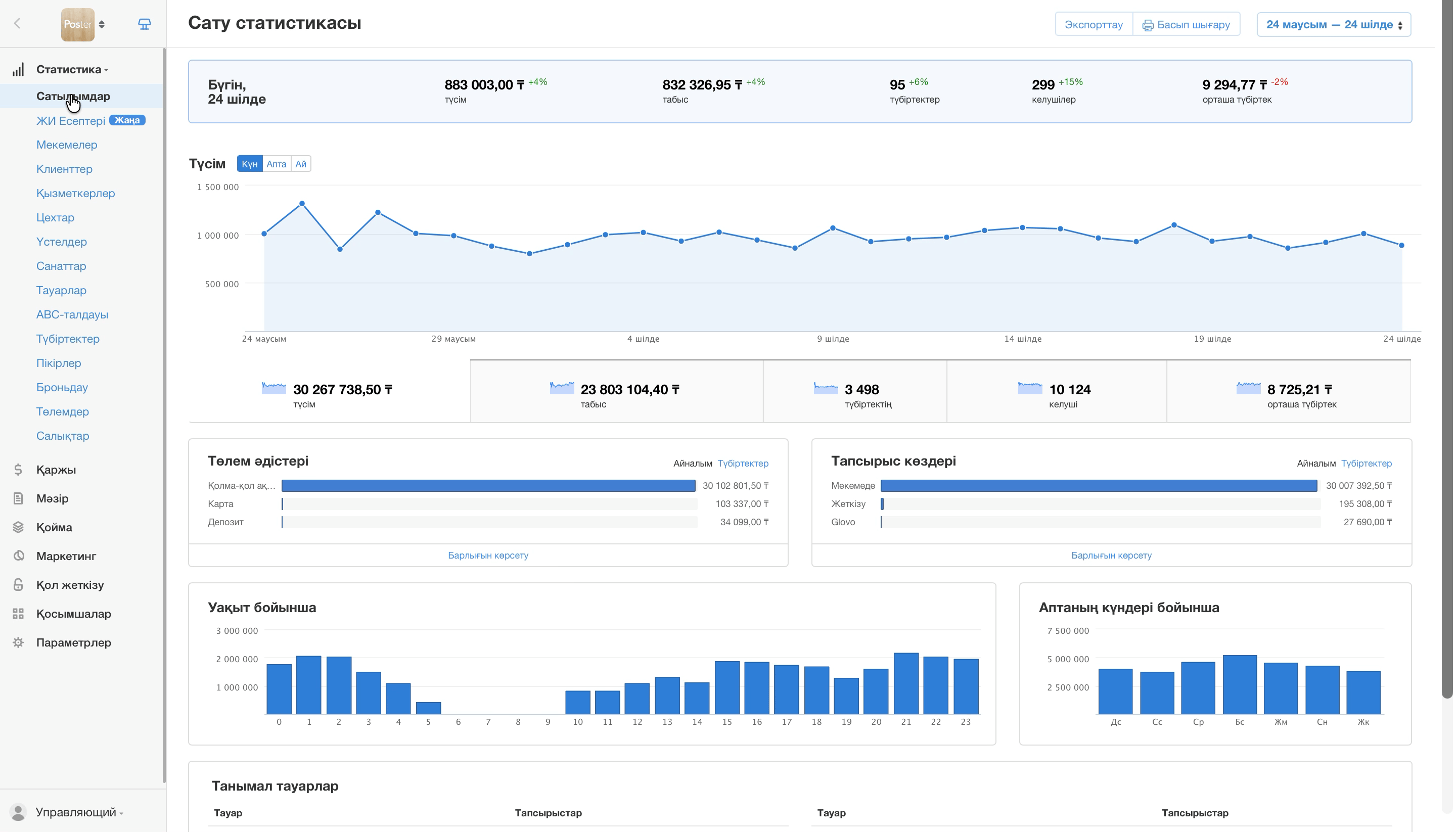This screenshot has width=1456, height=832.
Task: Collapse the Статистика menu section
Action: [72, 70]
